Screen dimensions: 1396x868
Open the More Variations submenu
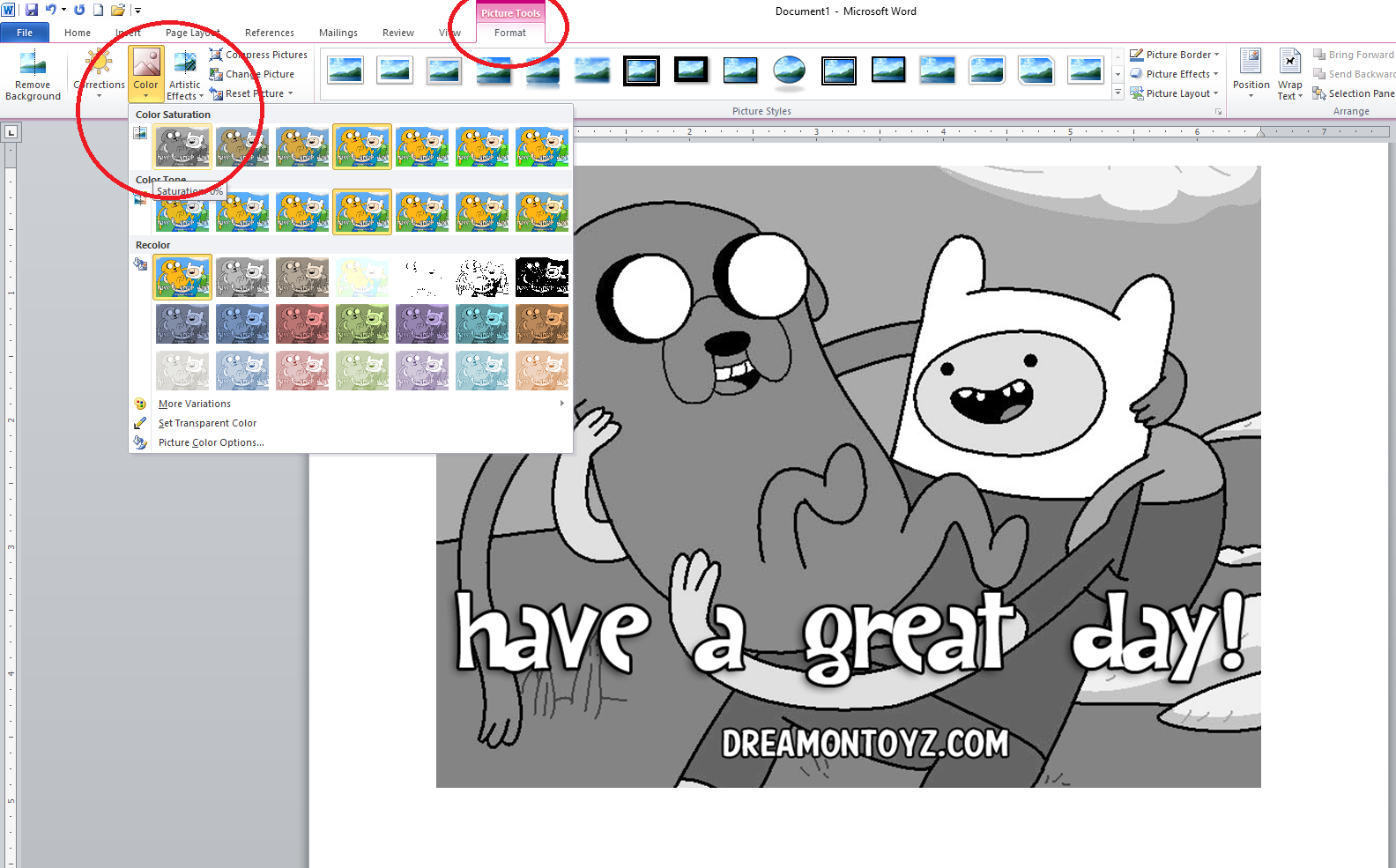tap(350, 404)
